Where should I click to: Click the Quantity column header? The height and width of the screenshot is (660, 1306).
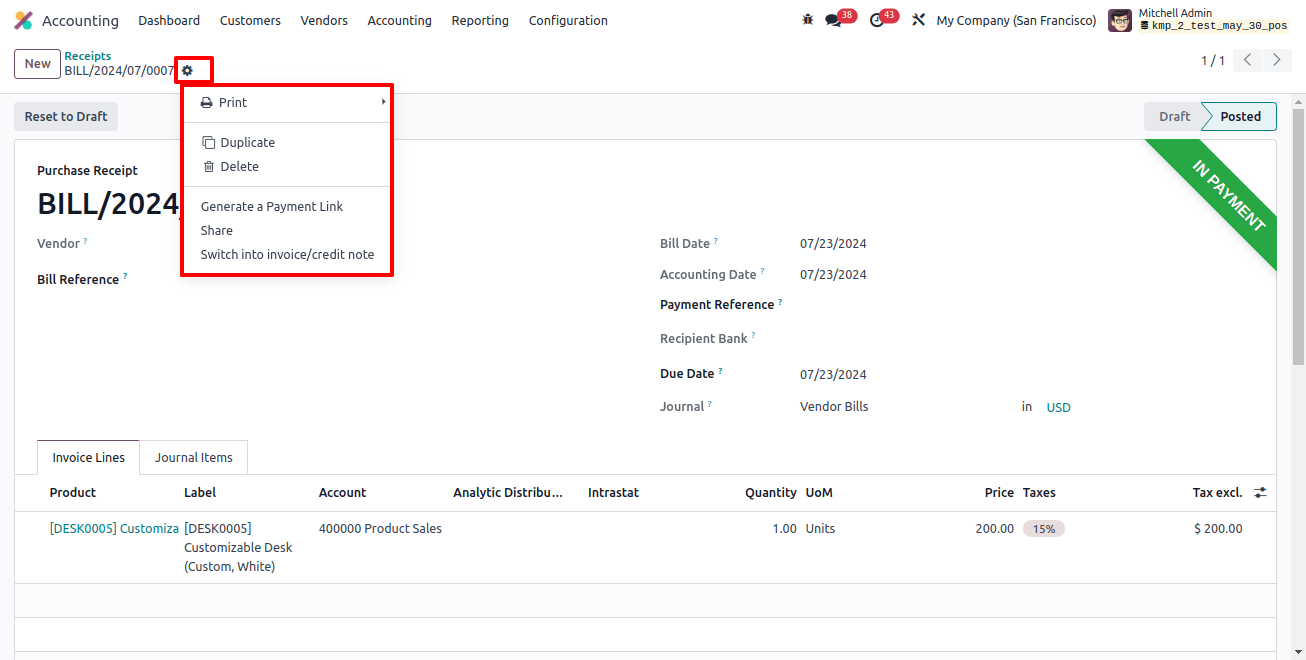coord(770,492)
